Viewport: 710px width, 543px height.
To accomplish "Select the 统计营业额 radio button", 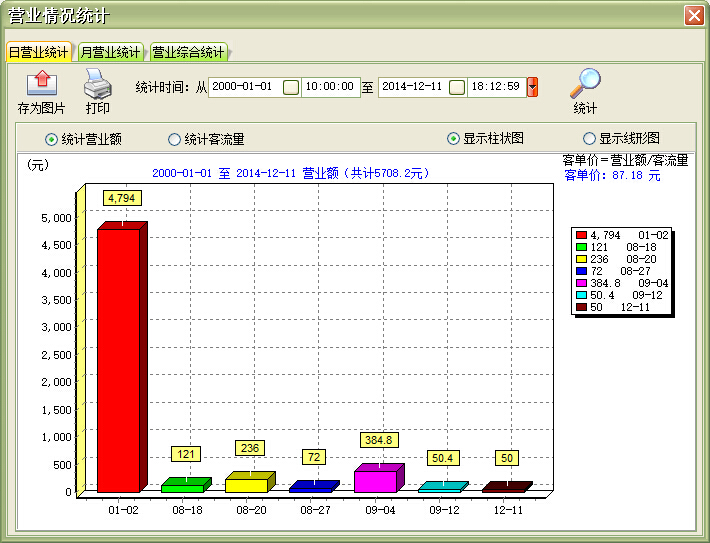I will 52,139.
